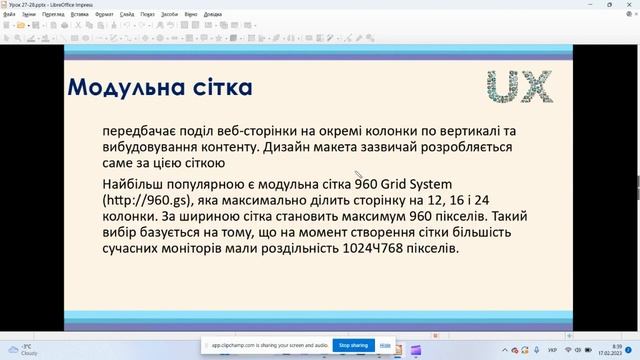Click the Модульна сітка slide title
Viewport: 640px width, 360px height.
[x=160, y=87]
